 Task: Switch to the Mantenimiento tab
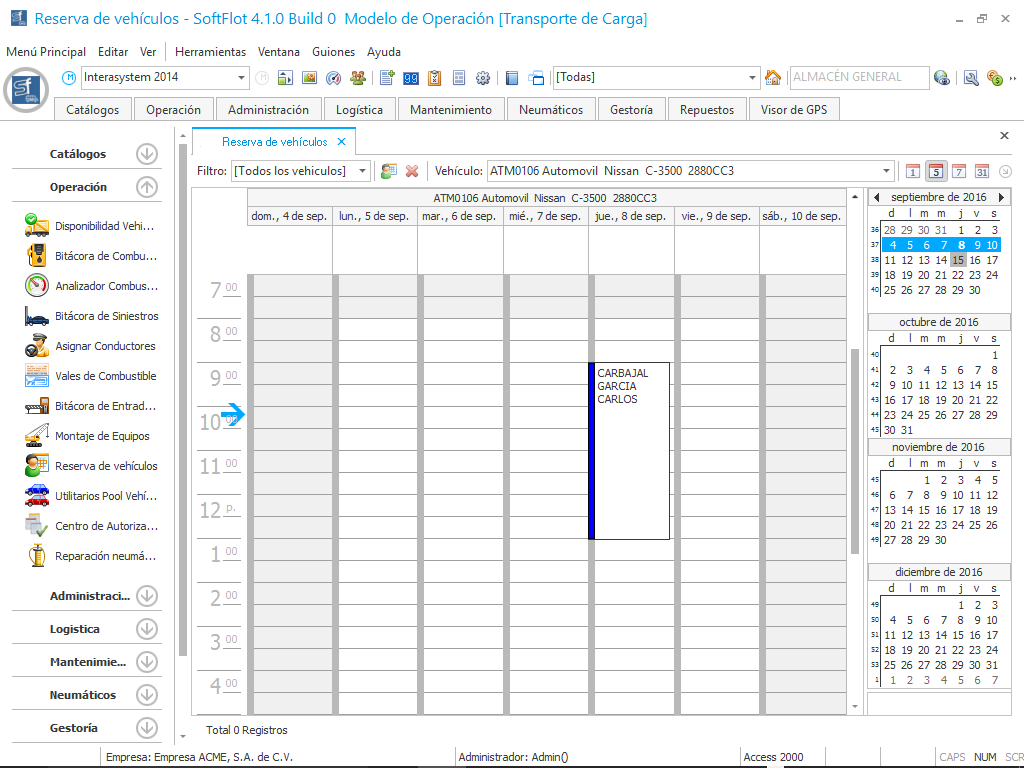pos(451,110)
